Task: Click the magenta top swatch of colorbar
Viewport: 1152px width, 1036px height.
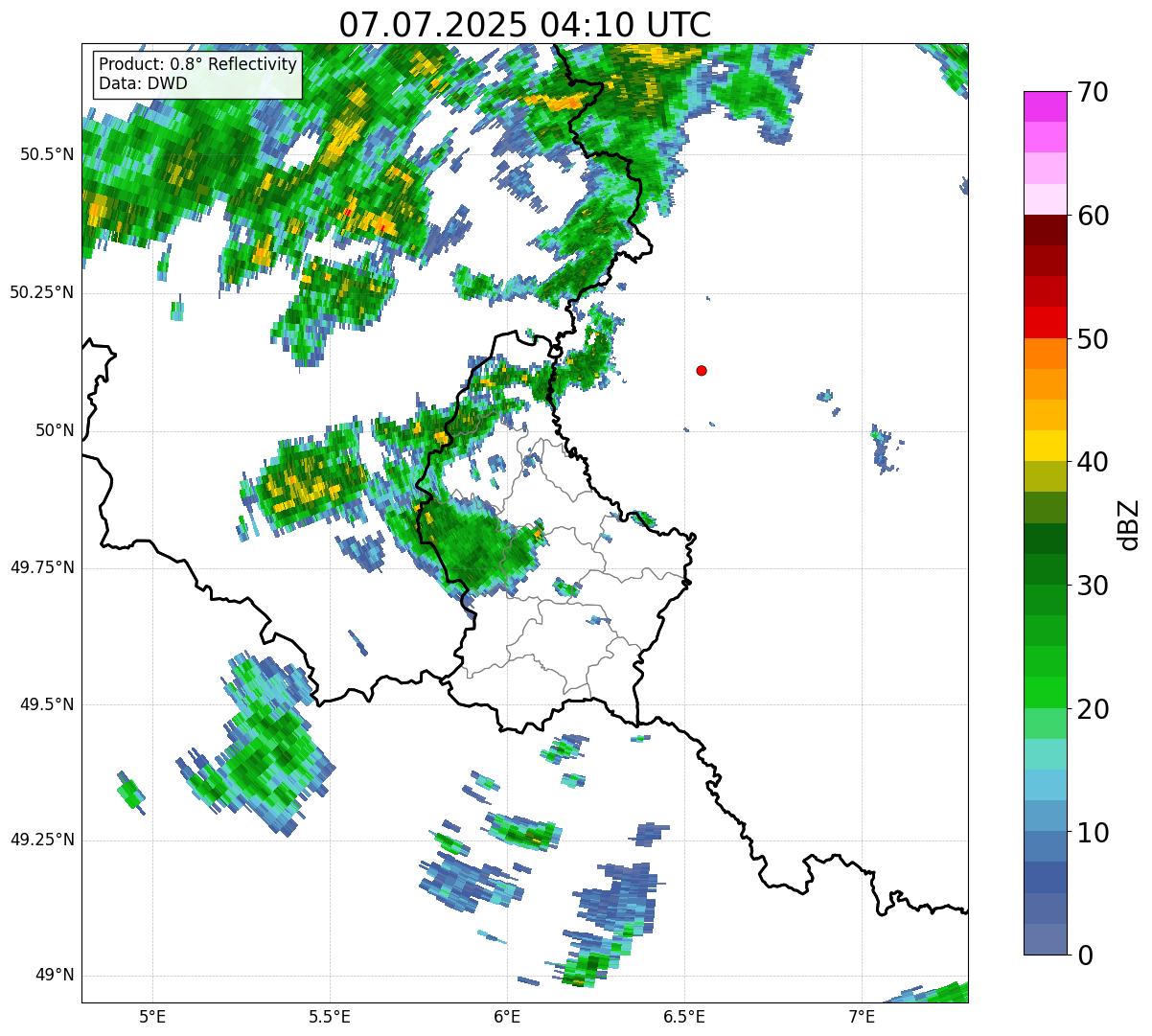Action: tap(1044, 106)
